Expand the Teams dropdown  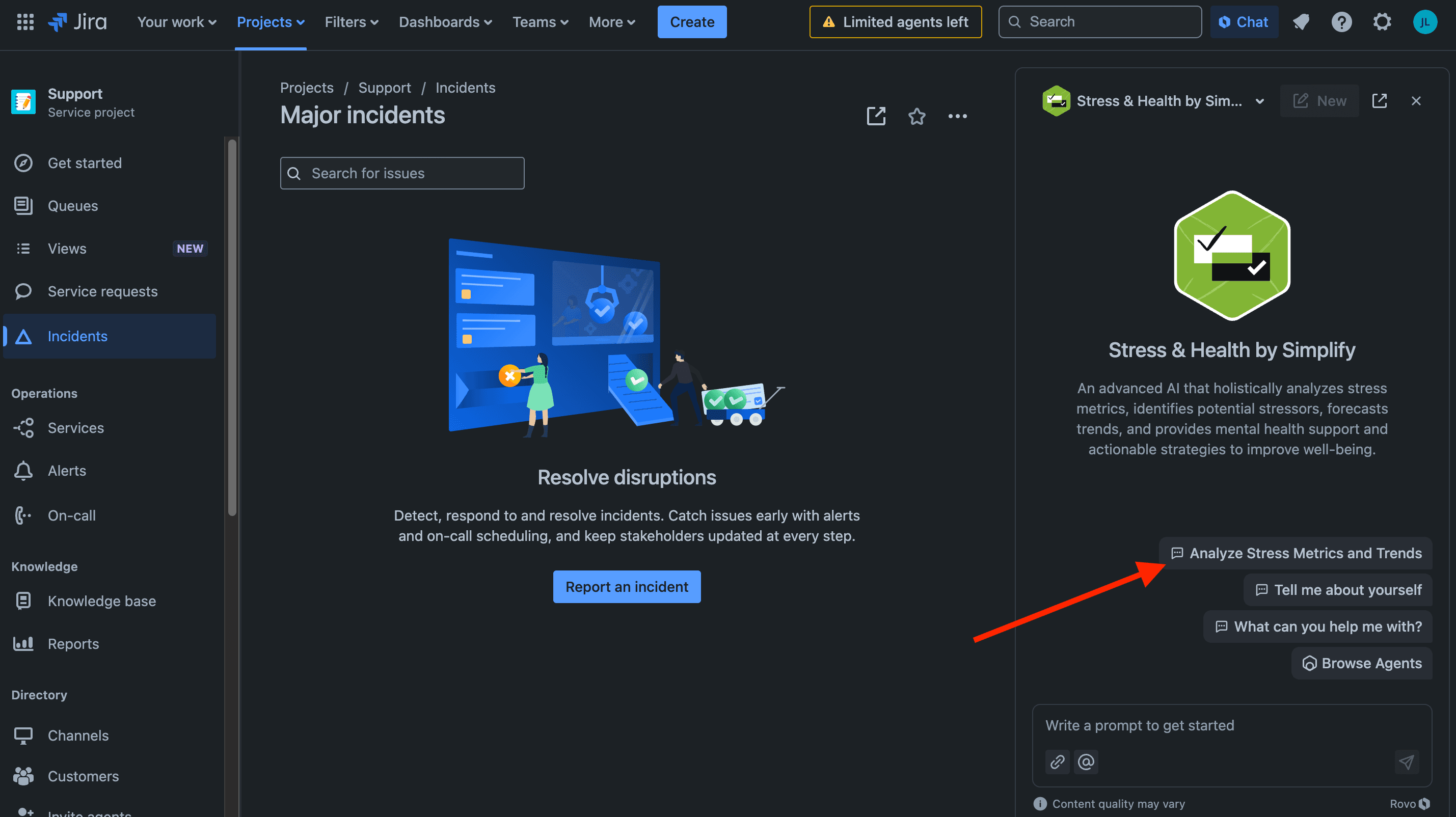click(x=541, y=22)
